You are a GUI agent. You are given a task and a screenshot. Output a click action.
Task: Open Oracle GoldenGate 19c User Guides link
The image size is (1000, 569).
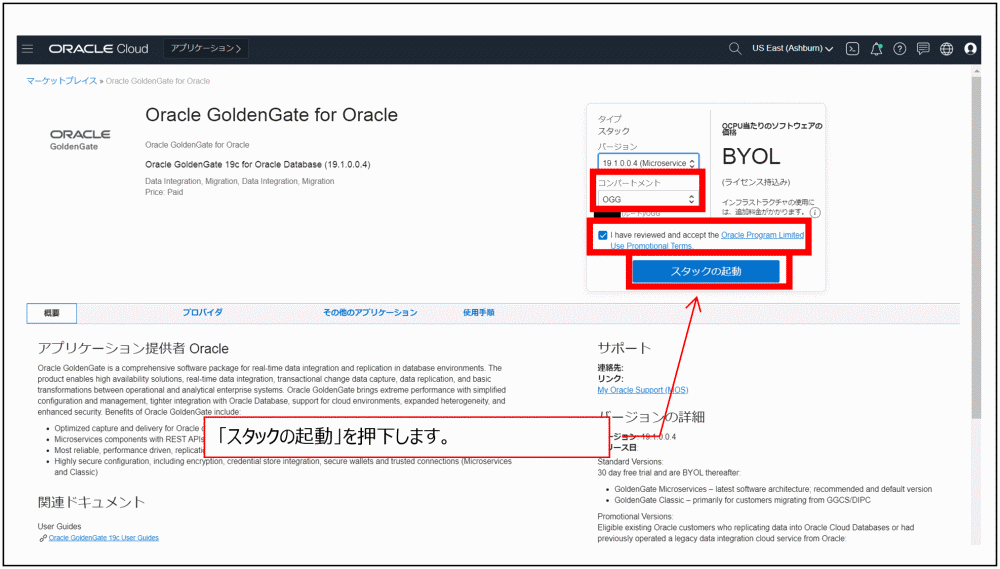pos(103,538)
